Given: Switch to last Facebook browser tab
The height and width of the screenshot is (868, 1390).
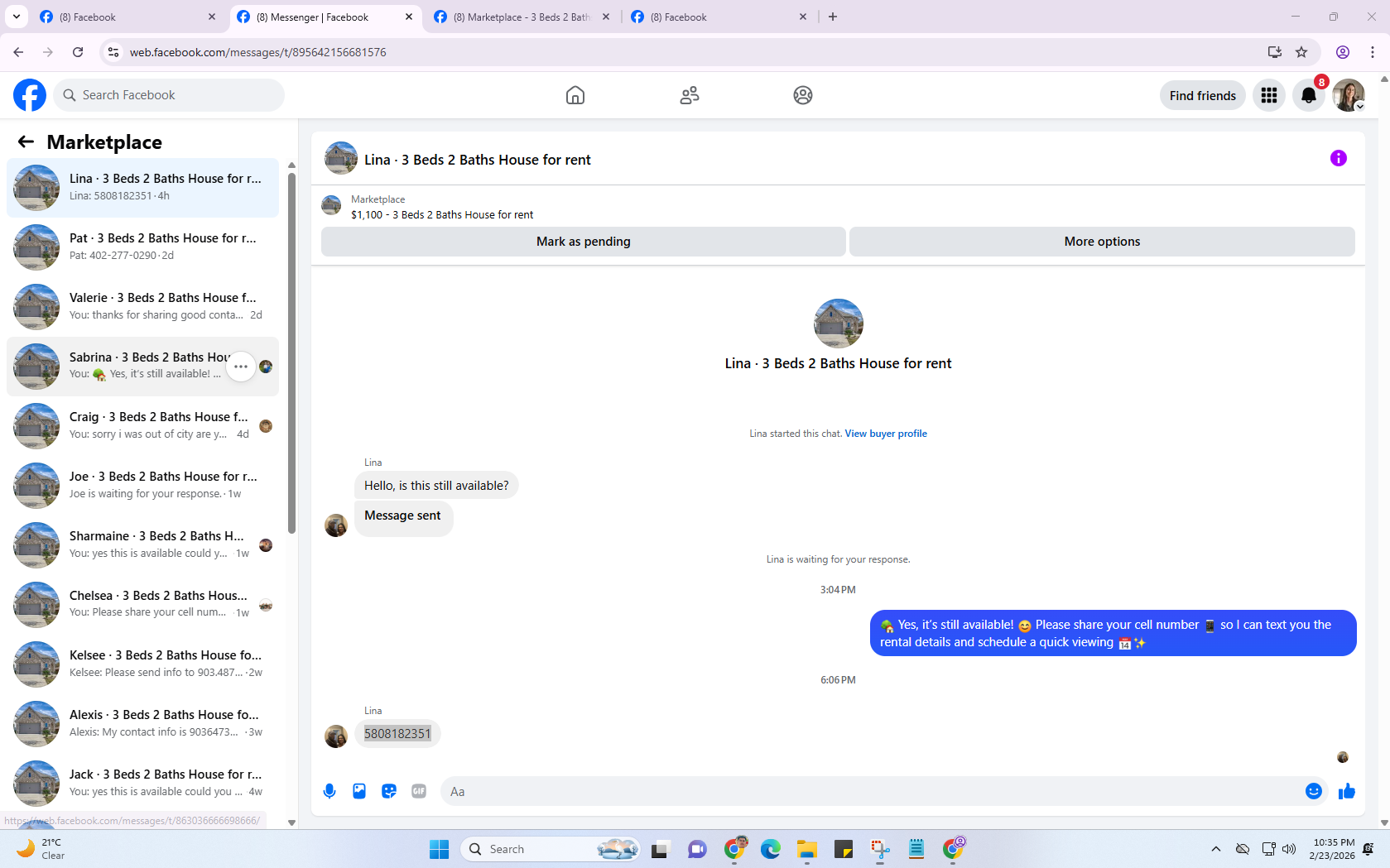Looking at the screenshot, I should [x=719, y=17].
